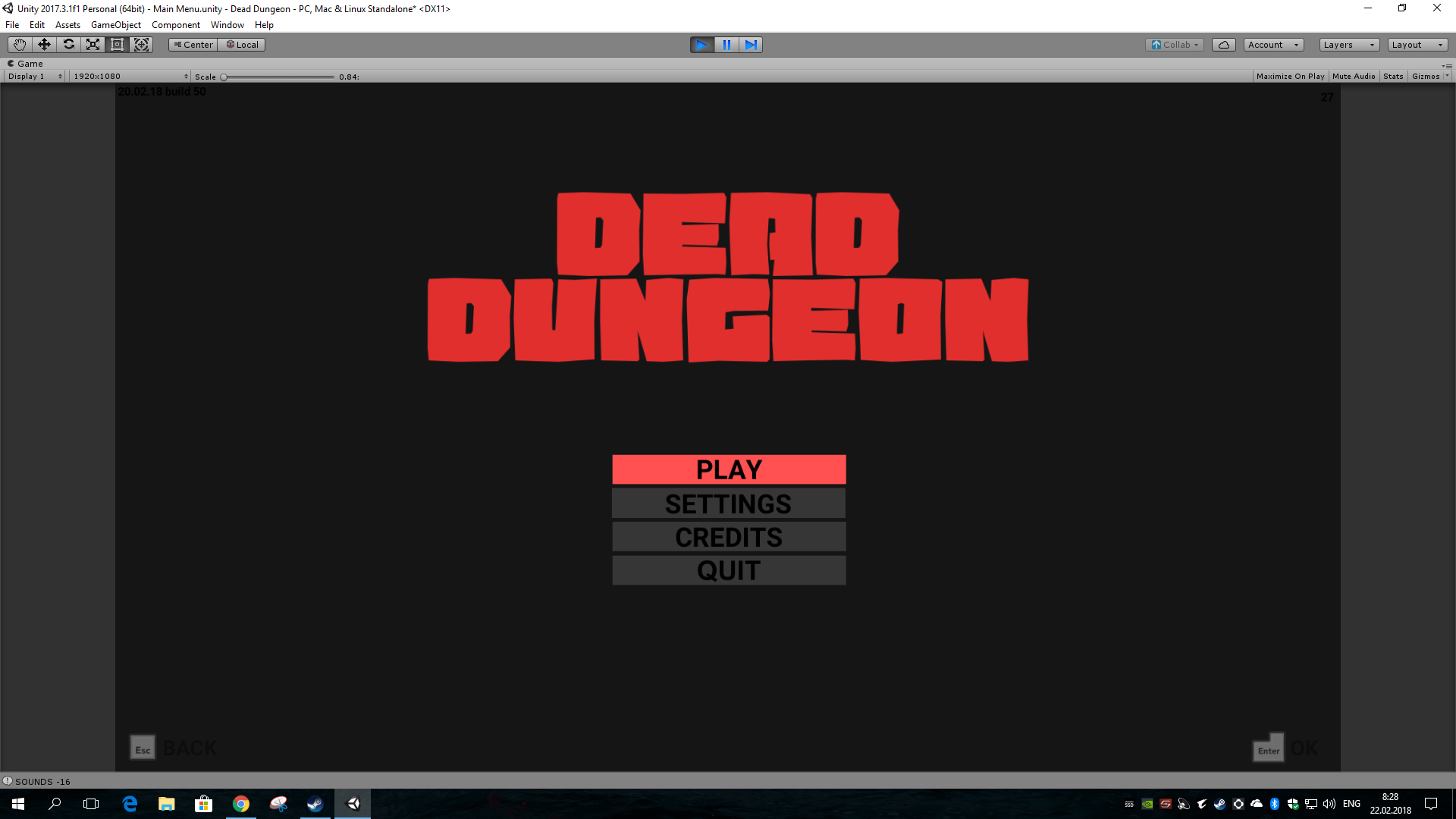Open the Windows Start menu
Screen dimensions: 1456x819
coord(18,804)
